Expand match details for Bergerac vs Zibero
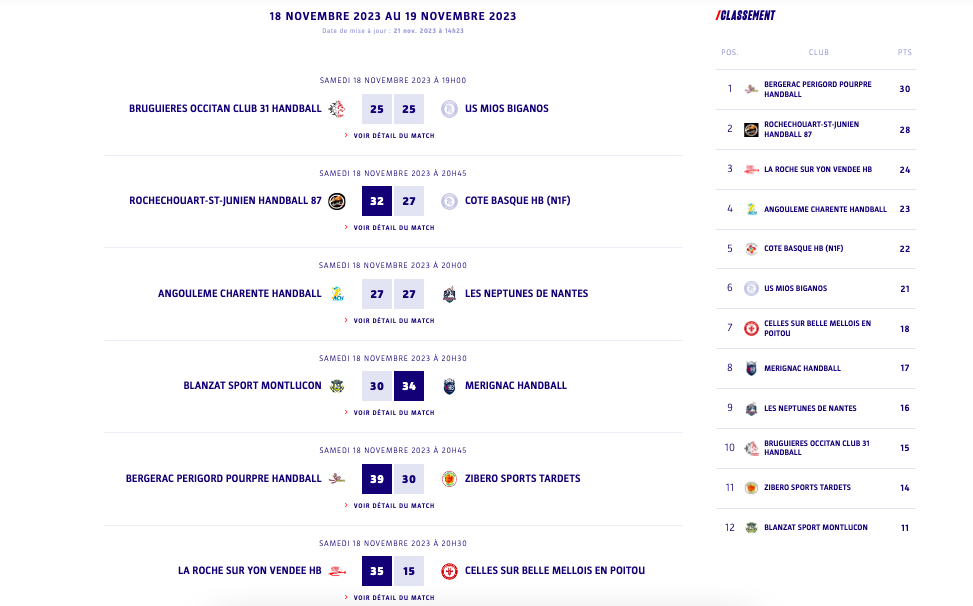 393,505
